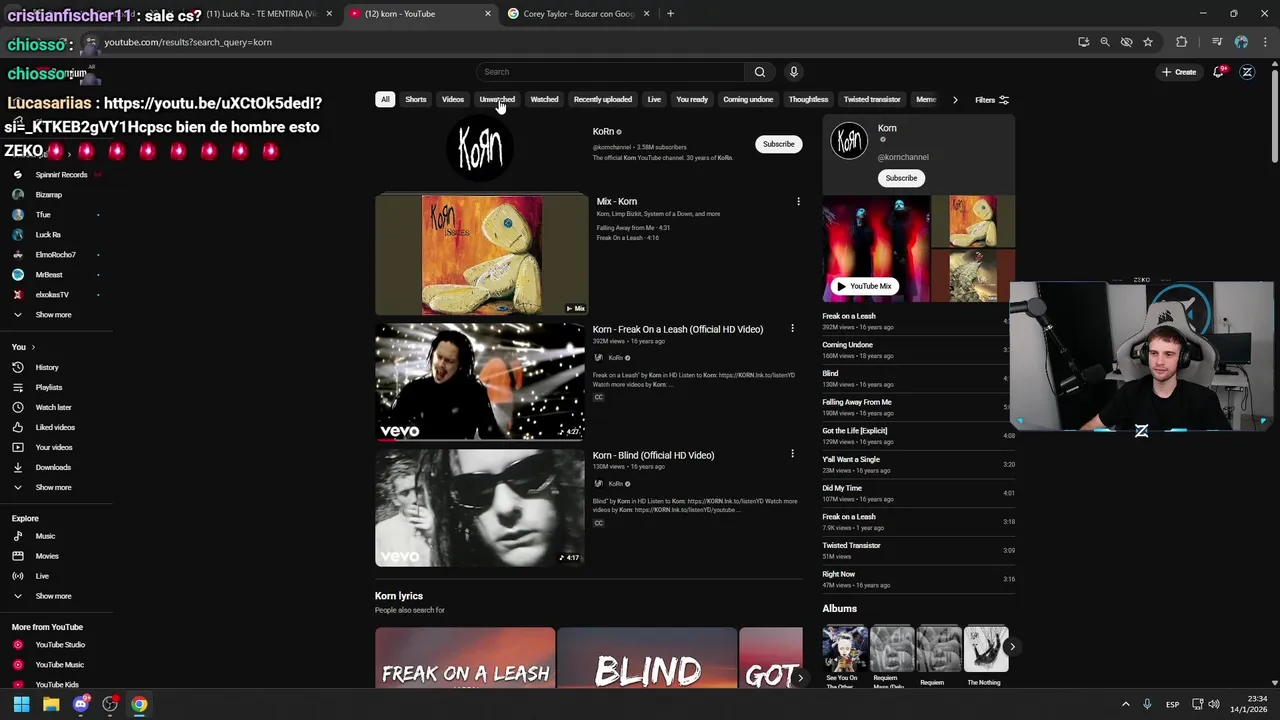
Task: Subscribe to KoRn channel result
Action: (778, 144)
